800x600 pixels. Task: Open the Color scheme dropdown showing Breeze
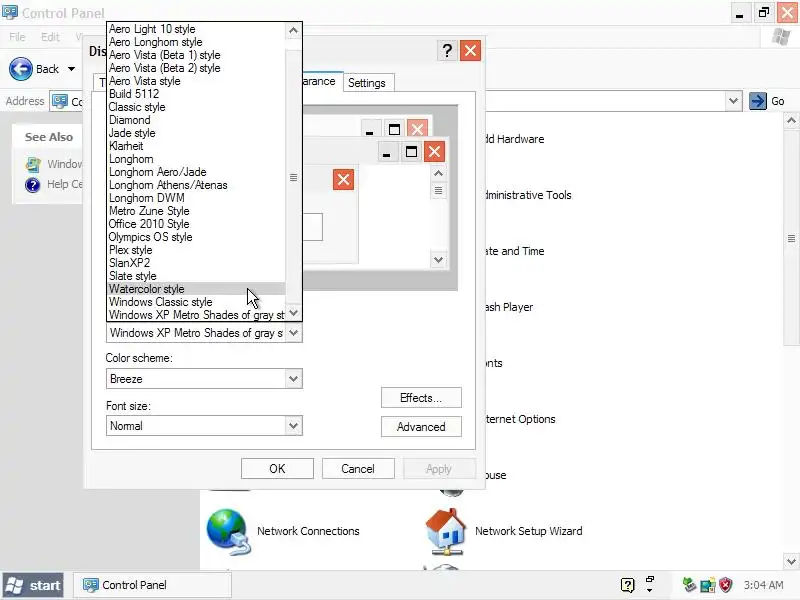click(x=204, y=379)
